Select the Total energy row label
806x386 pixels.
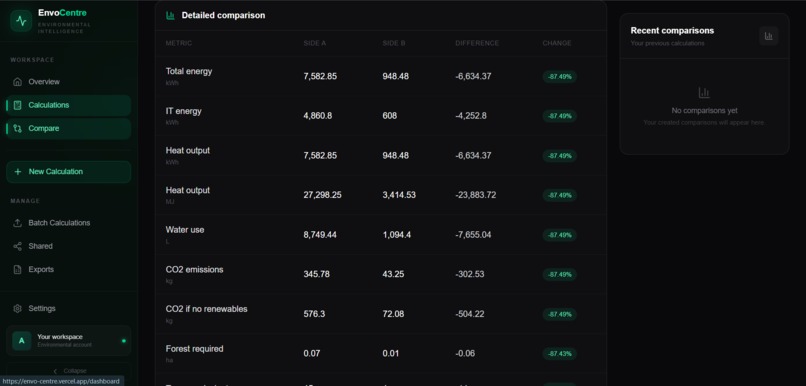189,71
